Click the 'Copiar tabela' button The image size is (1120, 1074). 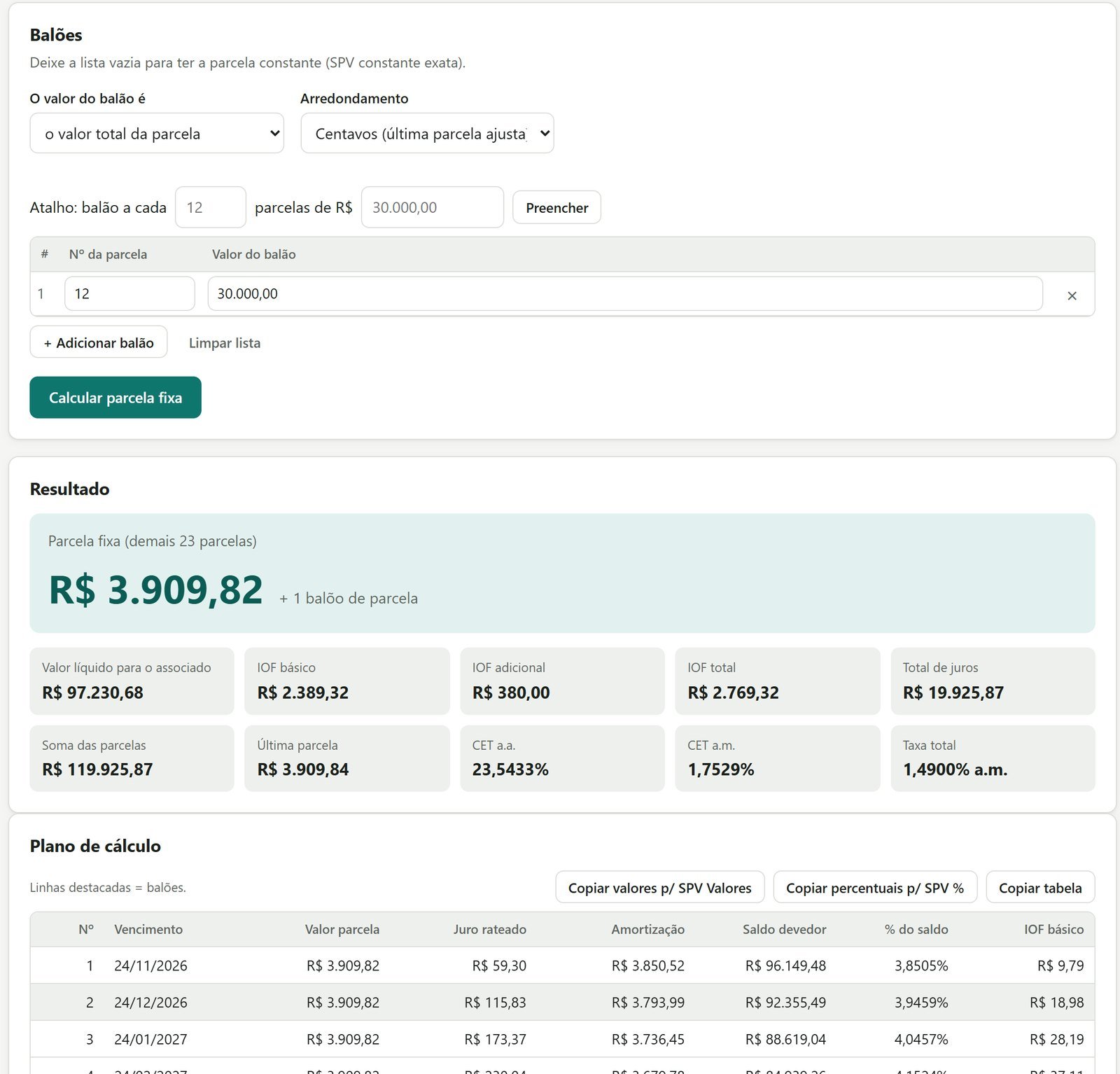click(x=1040, y=888)
